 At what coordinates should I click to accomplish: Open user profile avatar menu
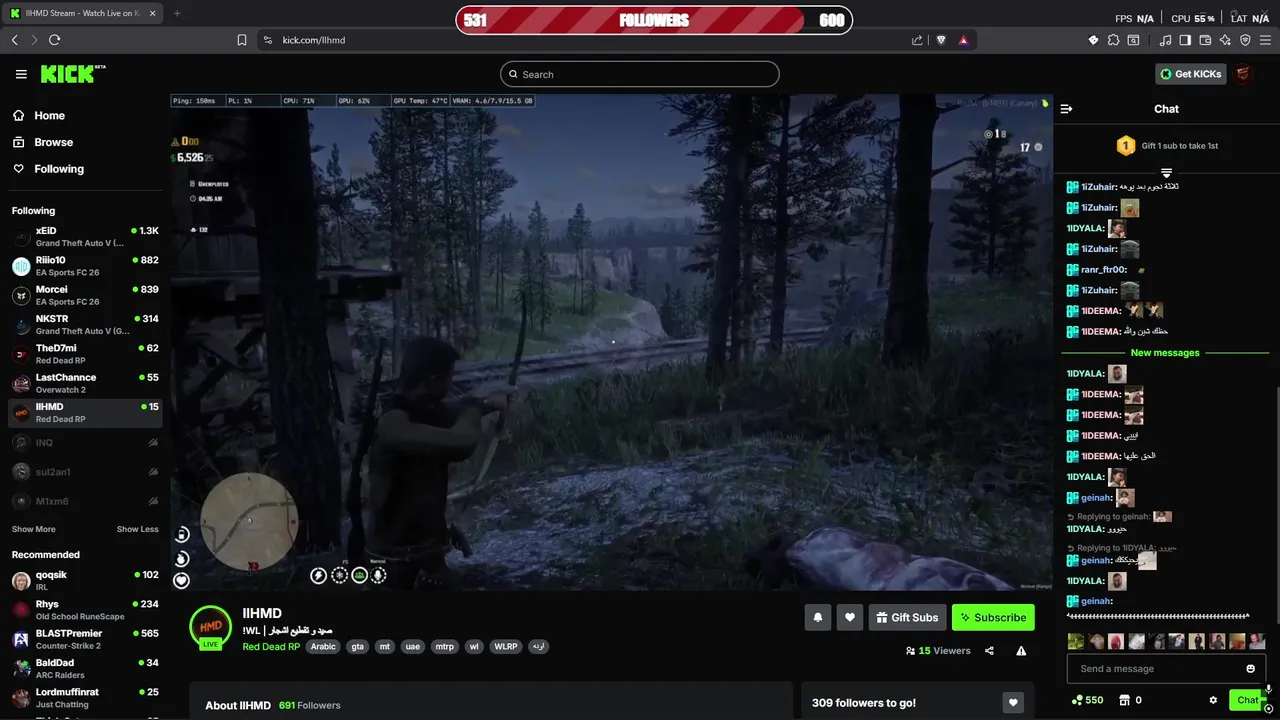(x=1243, y=74)
